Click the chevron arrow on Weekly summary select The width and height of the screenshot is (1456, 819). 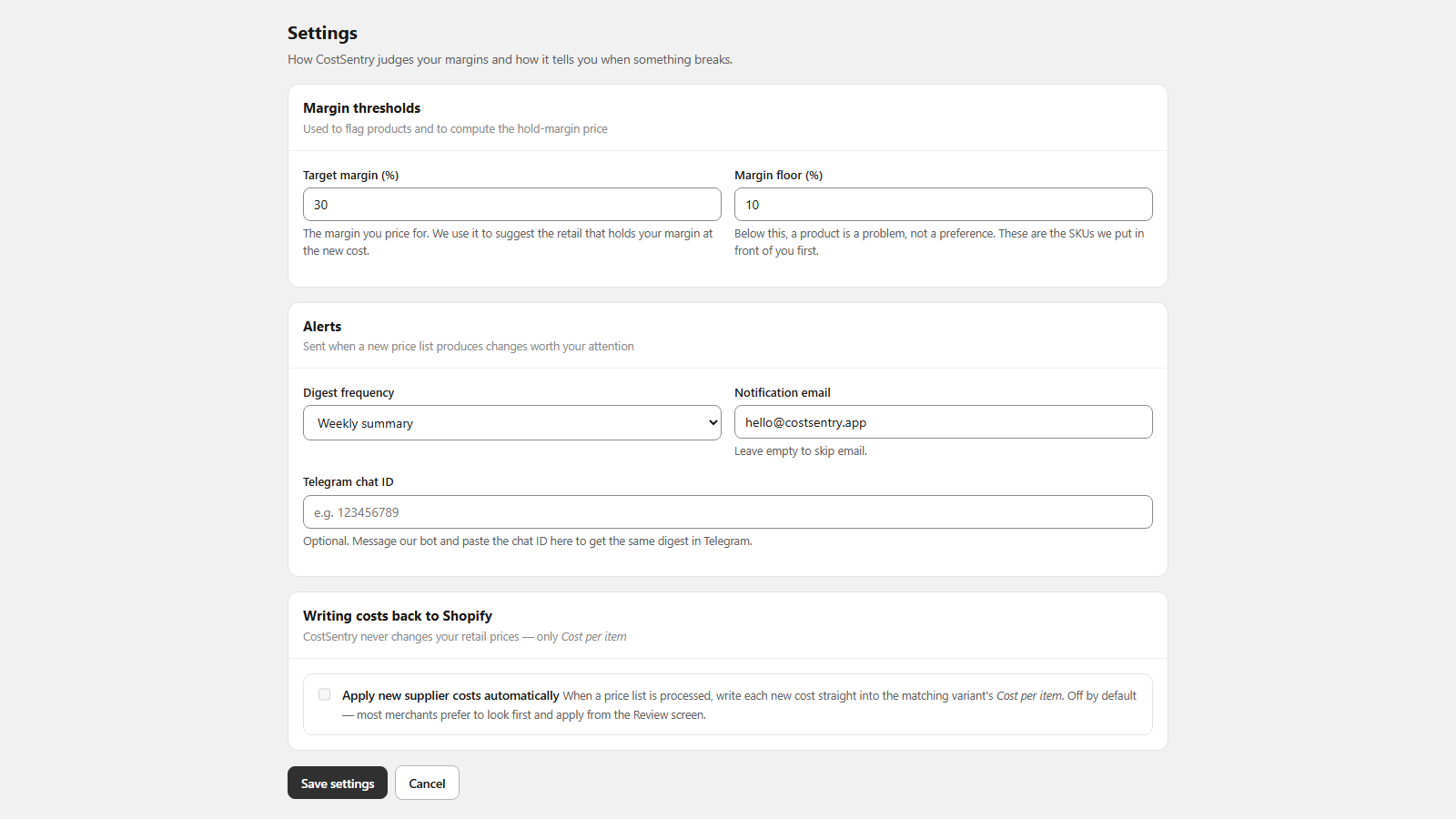713,423
